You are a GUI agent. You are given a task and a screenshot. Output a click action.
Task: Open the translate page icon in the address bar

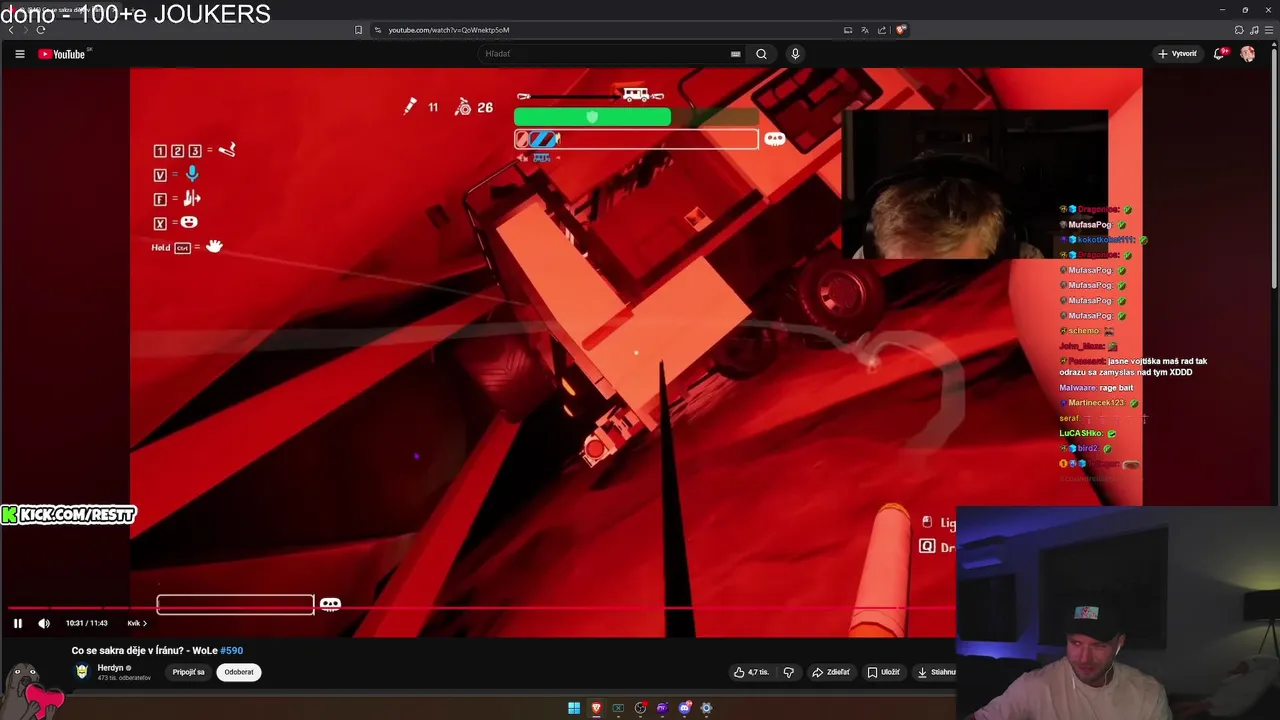coord(865,30)
